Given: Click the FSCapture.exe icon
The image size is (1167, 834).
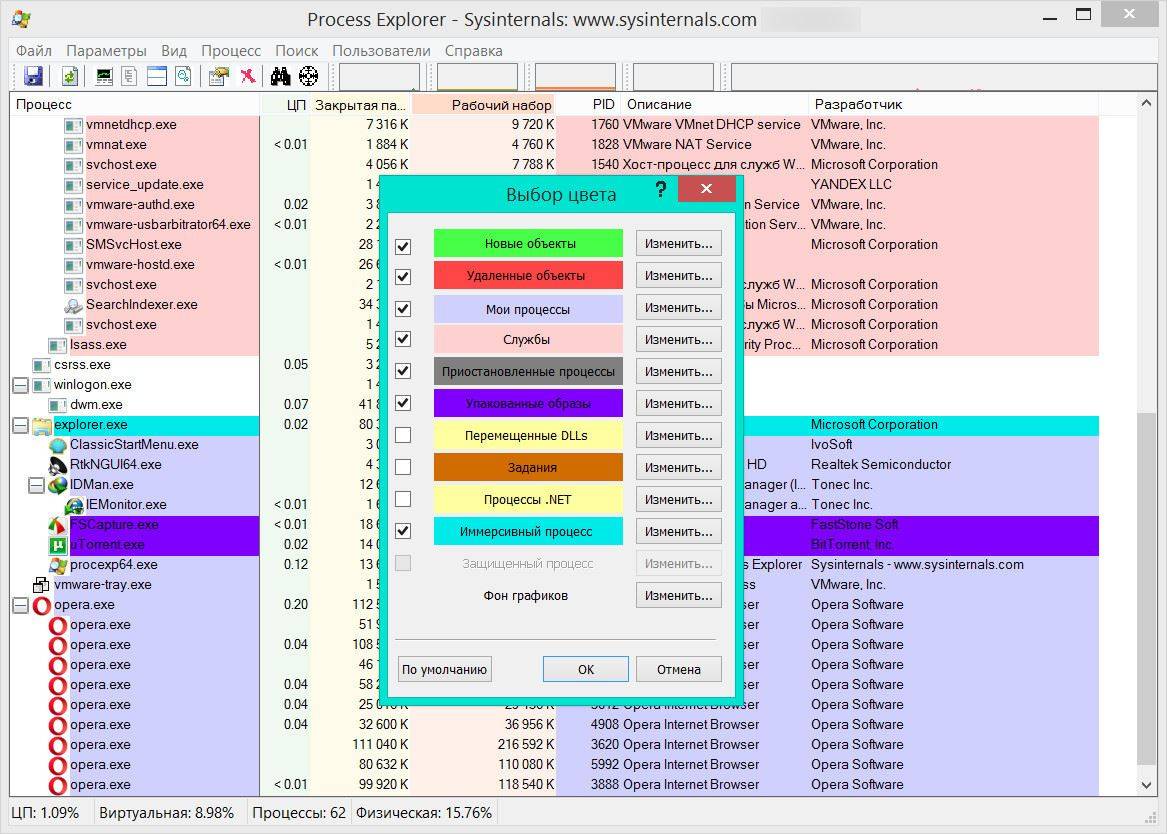Looking at the screenshot, I should [58, 525].
